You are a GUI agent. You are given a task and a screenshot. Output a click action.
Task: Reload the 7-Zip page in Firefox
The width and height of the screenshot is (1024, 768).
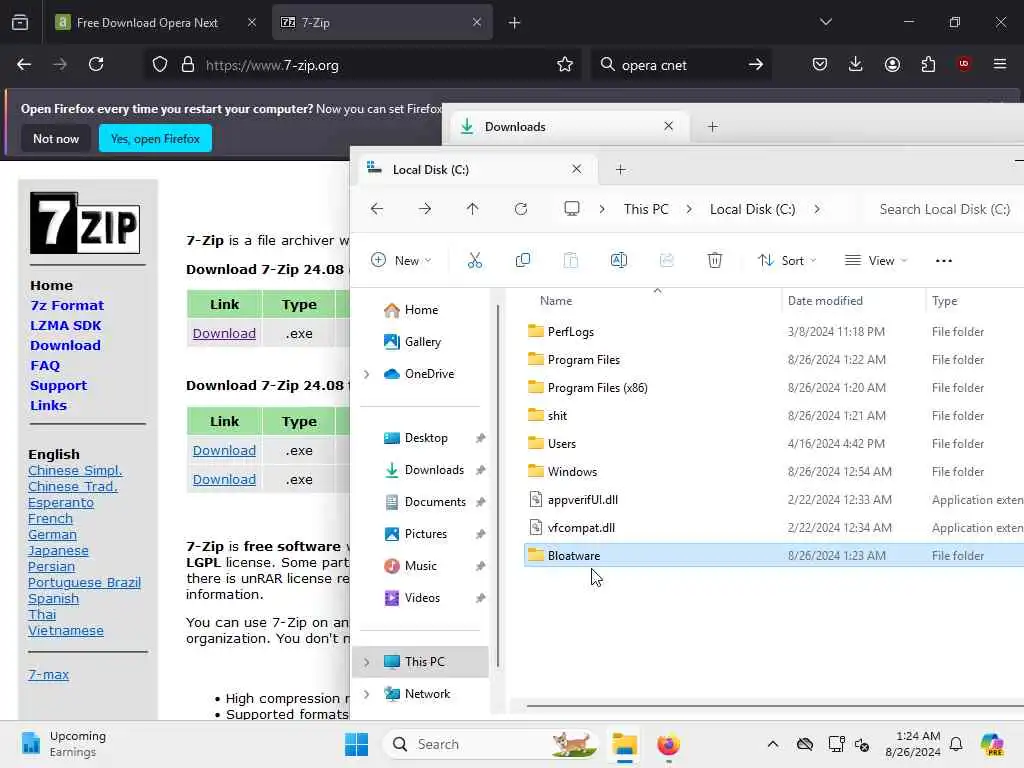click(96, 64)
